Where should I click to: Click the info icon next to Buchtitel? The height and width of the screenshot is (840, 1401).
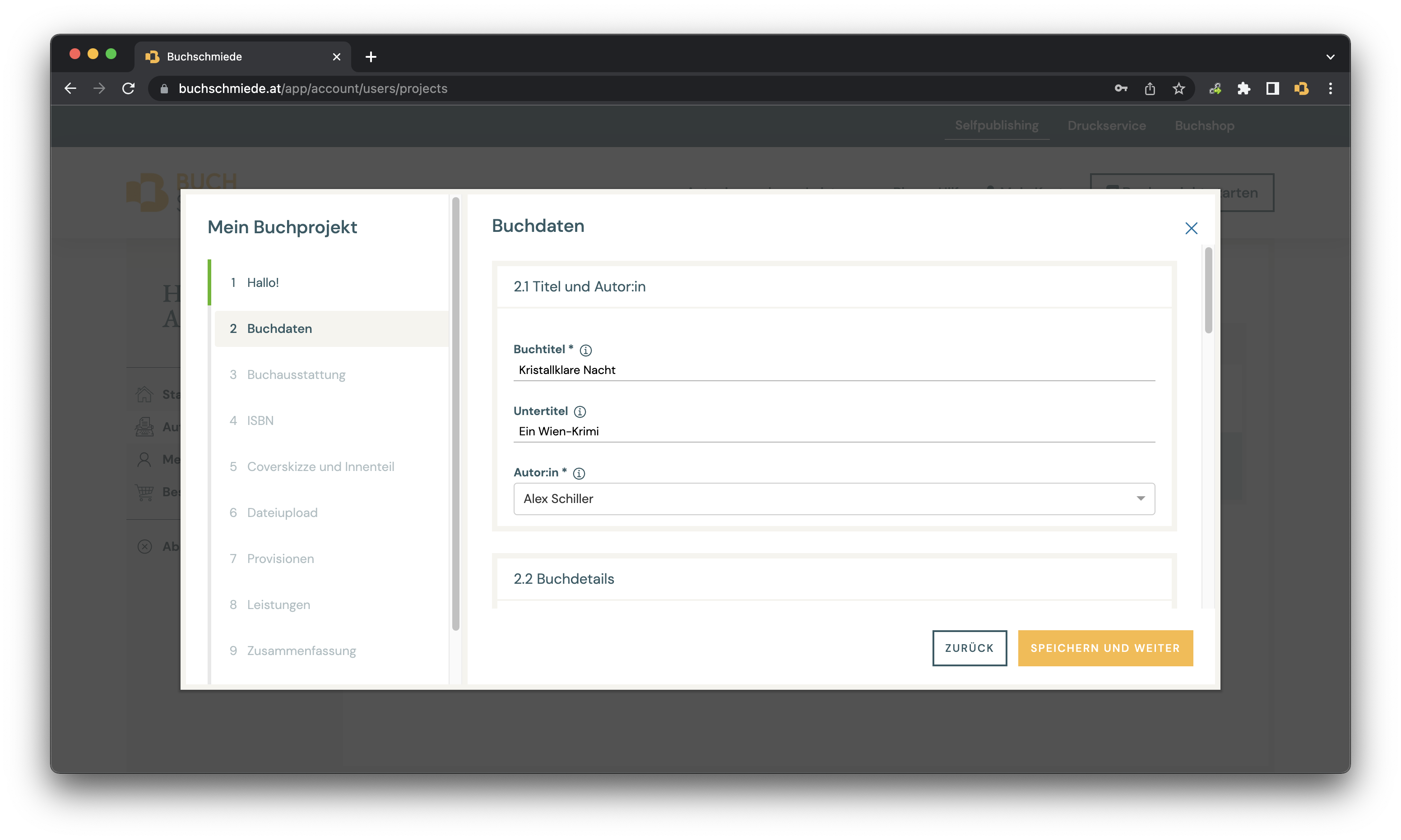tap(585, 351)
